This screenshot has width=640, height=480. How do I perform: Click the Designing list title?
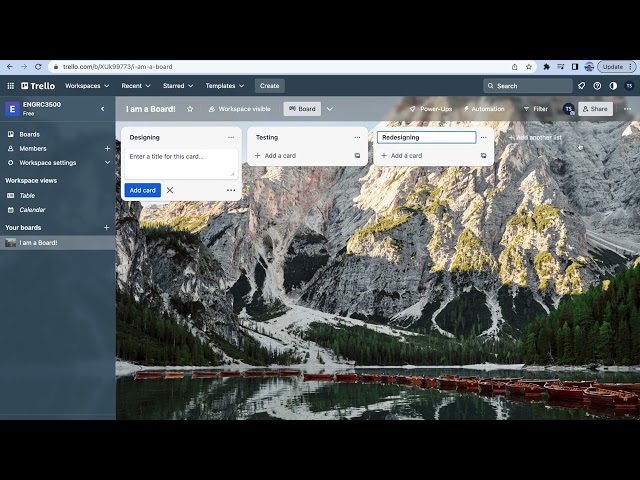144,138
